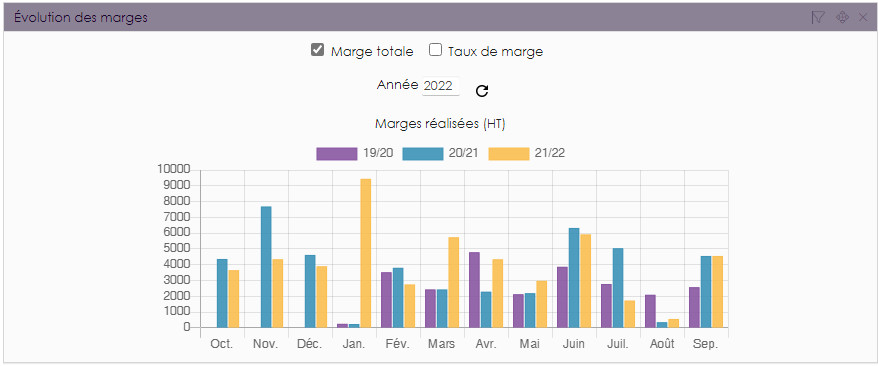
Task: Close the Évolution des marges widget
Action: point(863,18)
